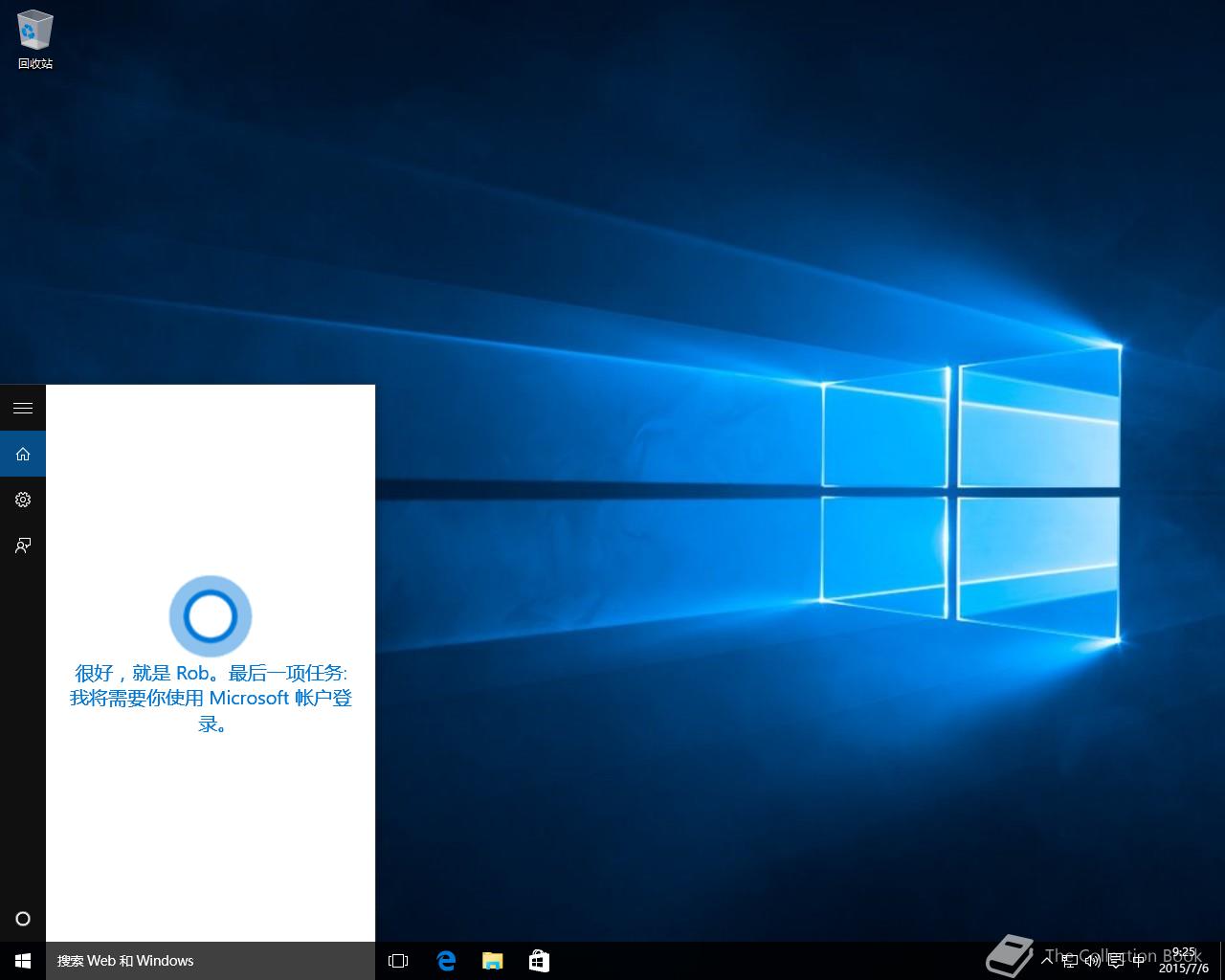This screenshot has width=1225, height=980.
Task: Open File Explorer from taskbar
Action: 492,961
